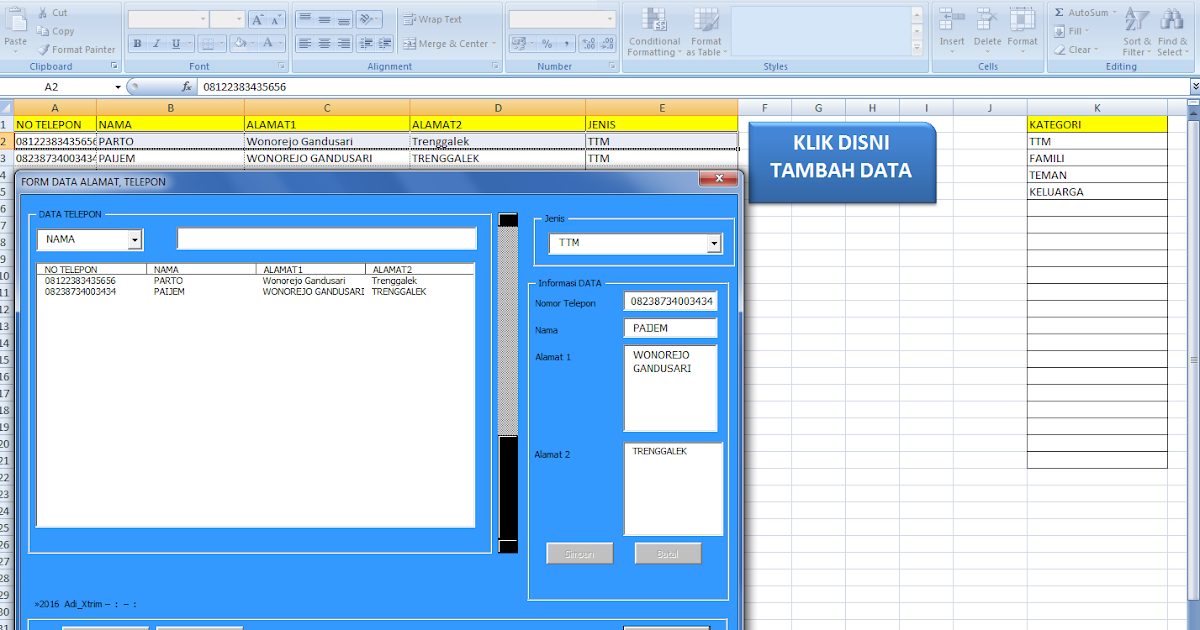The image size is (1200, 630).
Task: Click the Batal button in form
Action: click(668, 553)
